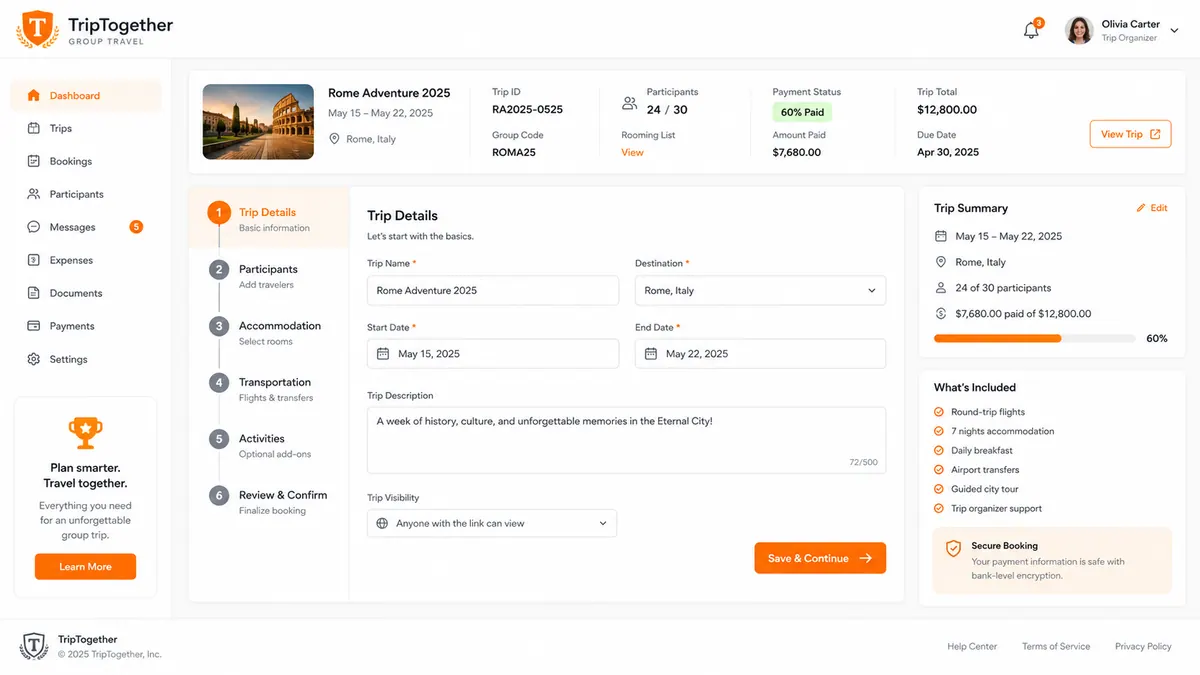The image size is (1200, 675).
Task: Click the Documents file icon in sidebar
Action: coord(34,293)
